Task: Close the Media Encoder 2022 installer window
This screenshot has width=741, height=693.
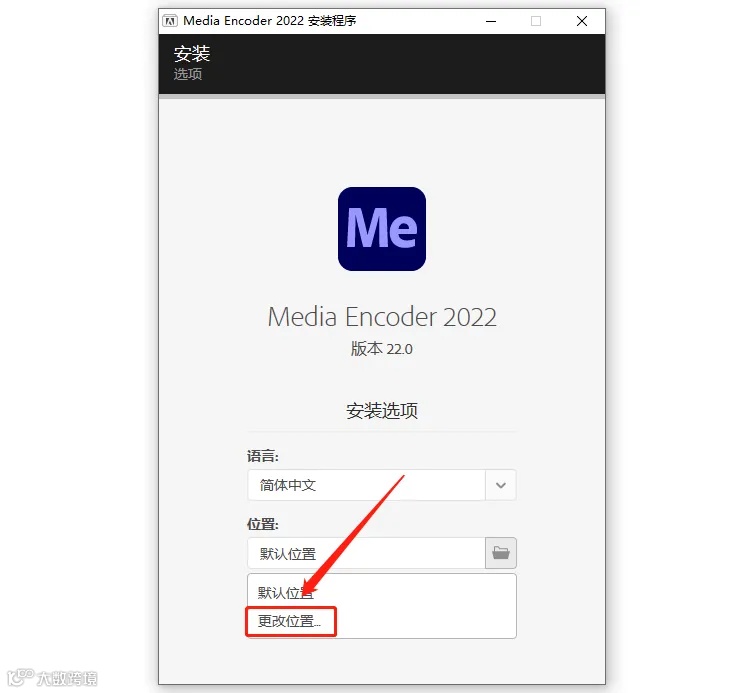Action: [582, 21]
